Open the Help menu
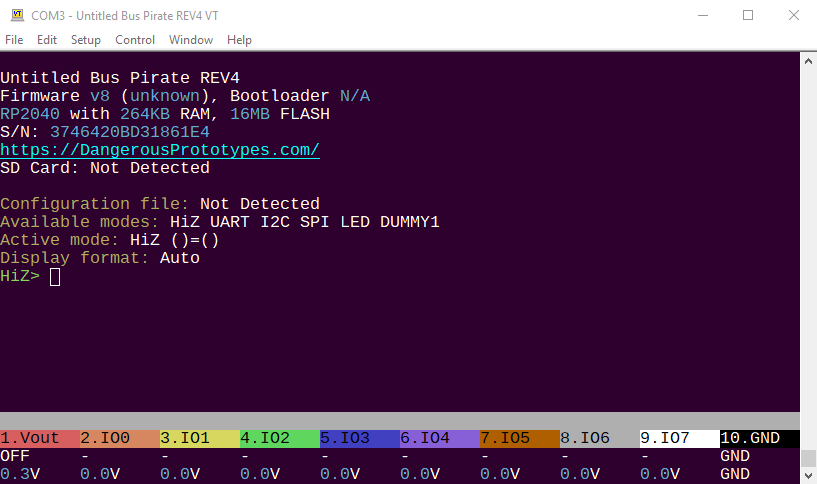 coord(239,40)
